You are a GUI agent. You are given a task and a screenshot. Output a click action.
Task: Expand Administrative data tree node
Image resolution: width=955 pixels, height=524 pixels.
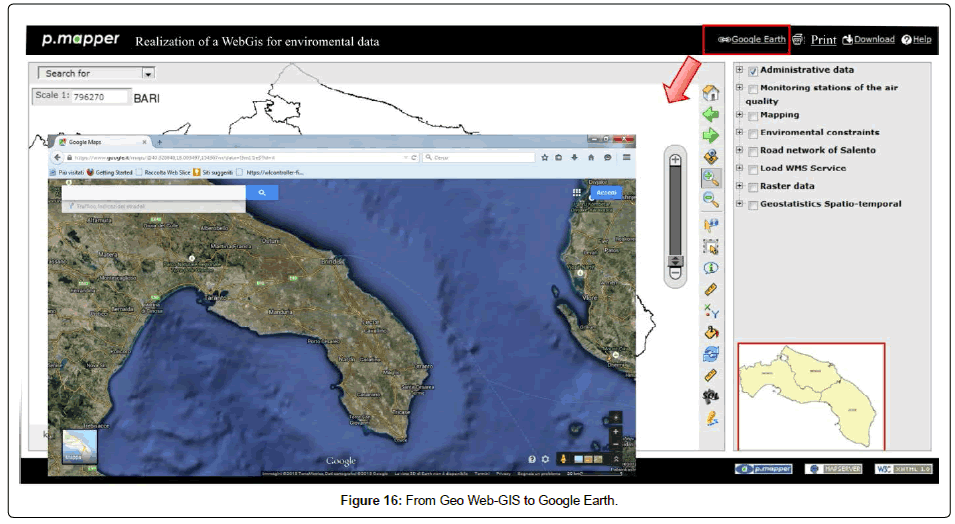(x=739, y=69)
